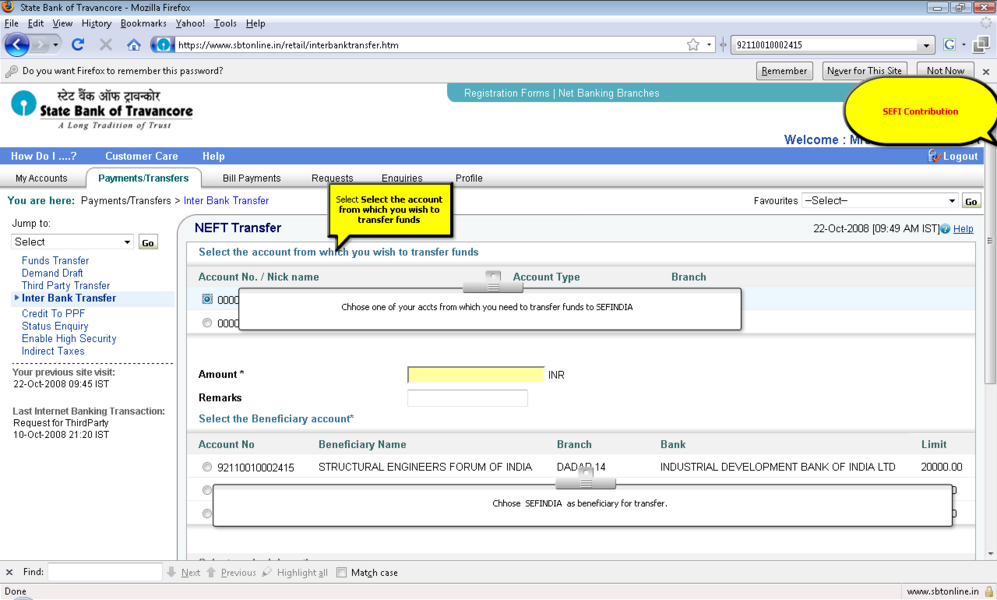
Task: Click the yellow Amount input field
Action: pos(476,375)
